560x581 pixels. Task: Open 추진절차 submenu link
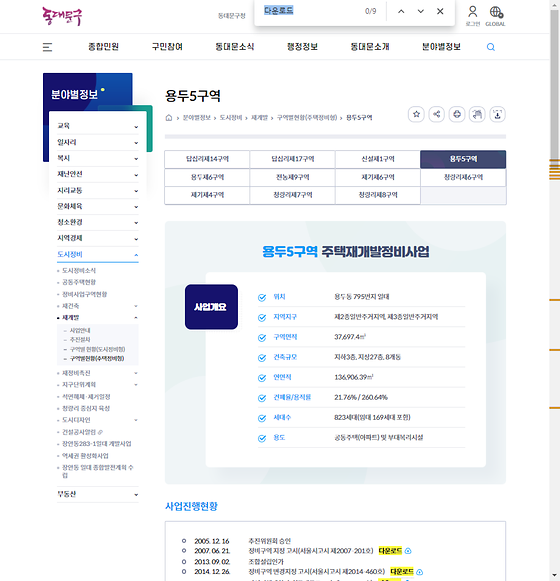coord(80,340)
